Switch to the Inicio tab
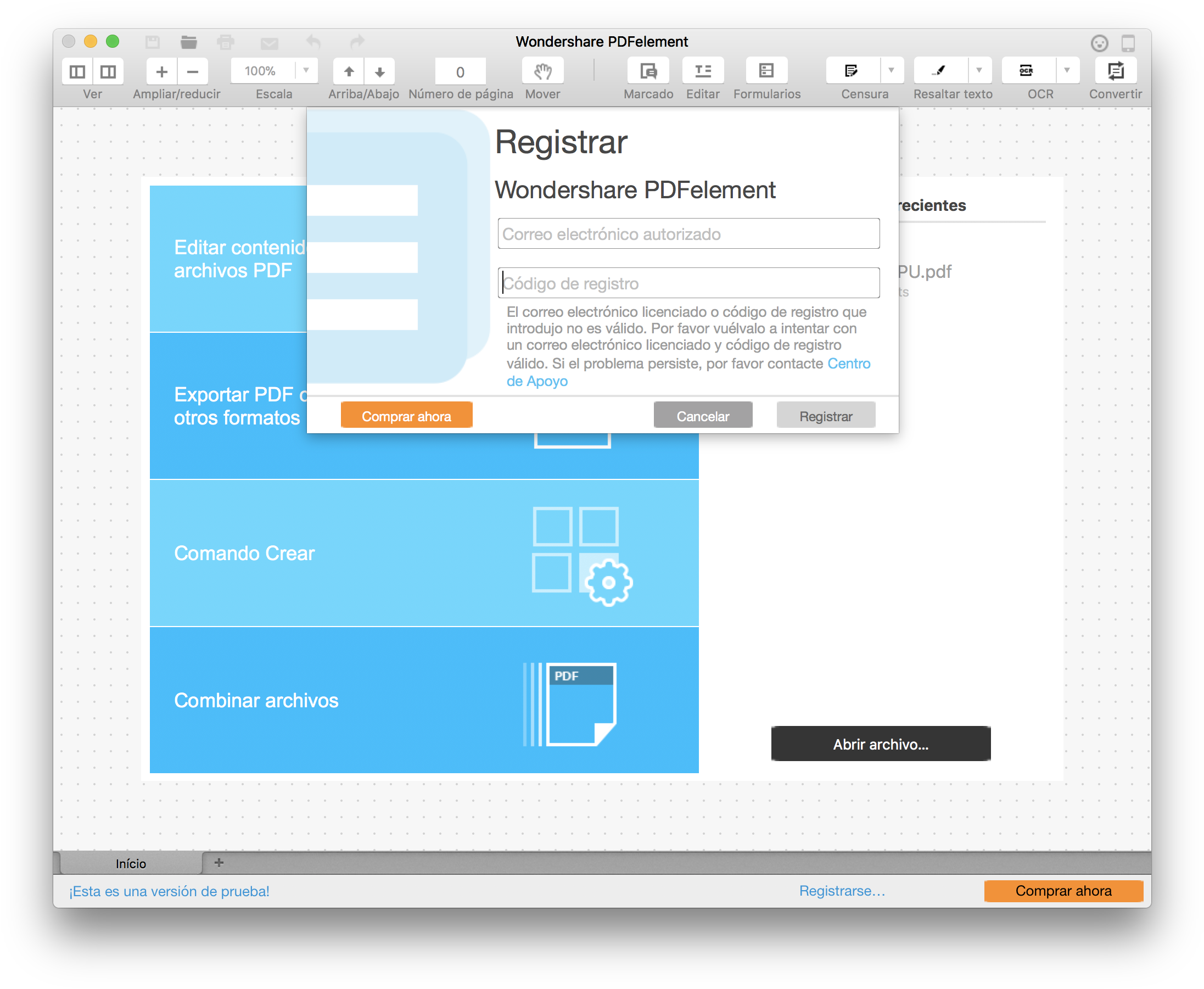Viewport: 1204px width, 989px height. point(131,863)
